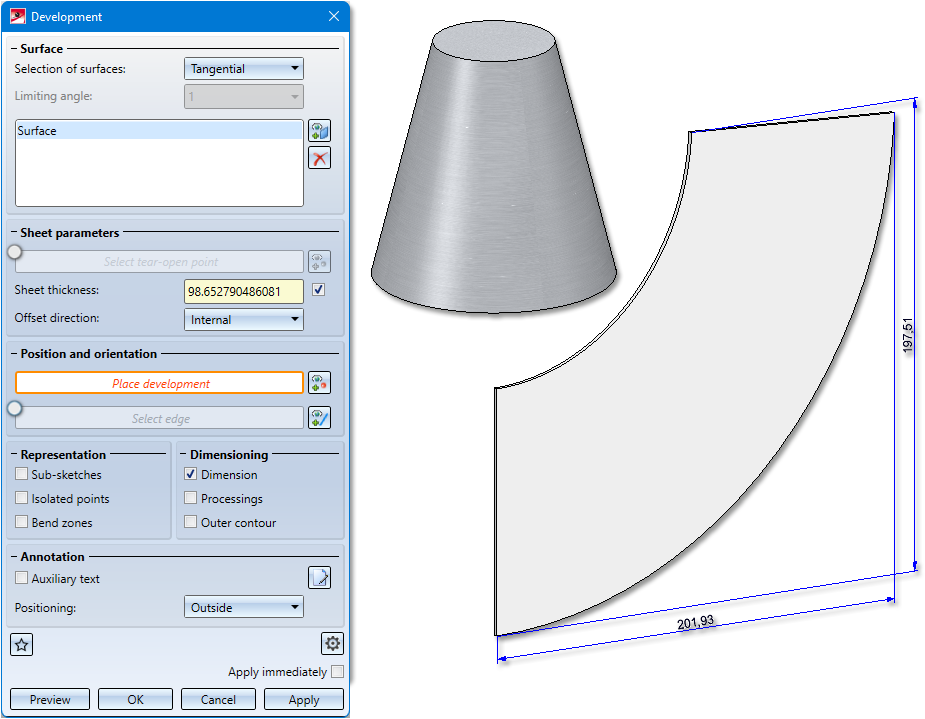The image size is (925, 719).
Task: Click the Sheet thickness input field
Action: click(x=244, y=291)
